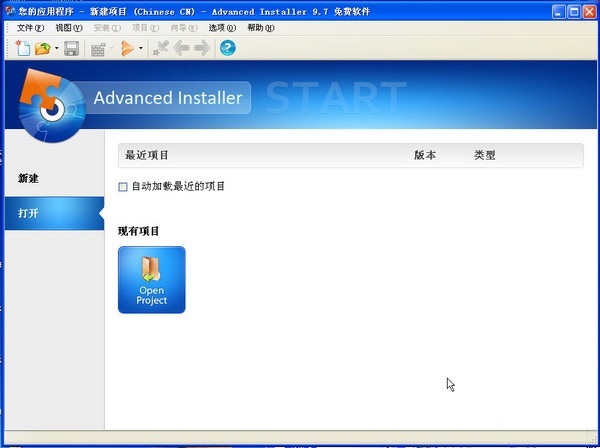The height and width of the screenshot is (448, 600).
Task: Open the 项目 menu
Action: (x=145, y=28)
